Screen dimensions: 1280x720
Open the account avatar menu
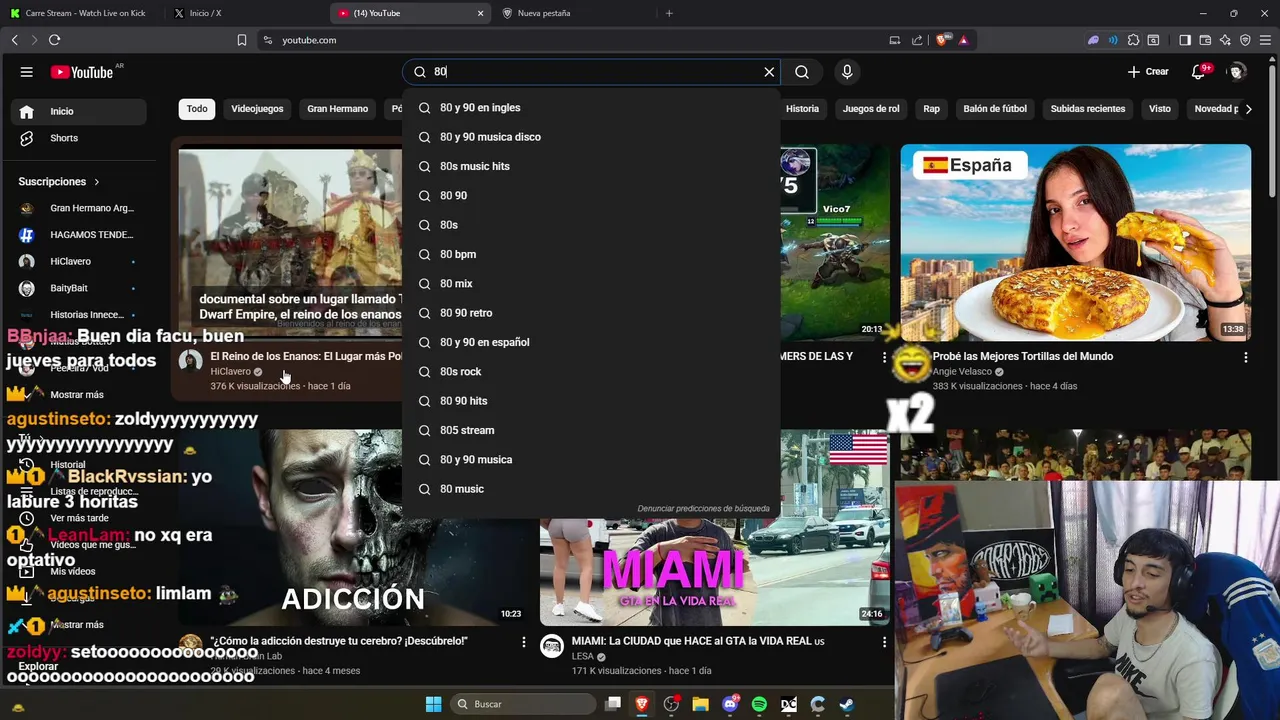click(x=1237, y=72)
